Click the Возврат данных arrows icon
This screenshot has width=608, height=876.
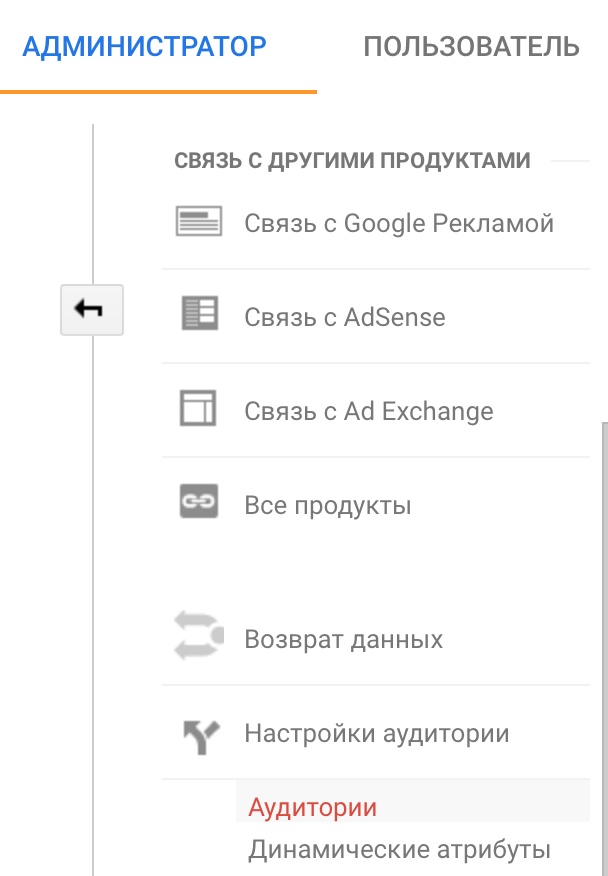click(198, 638)
